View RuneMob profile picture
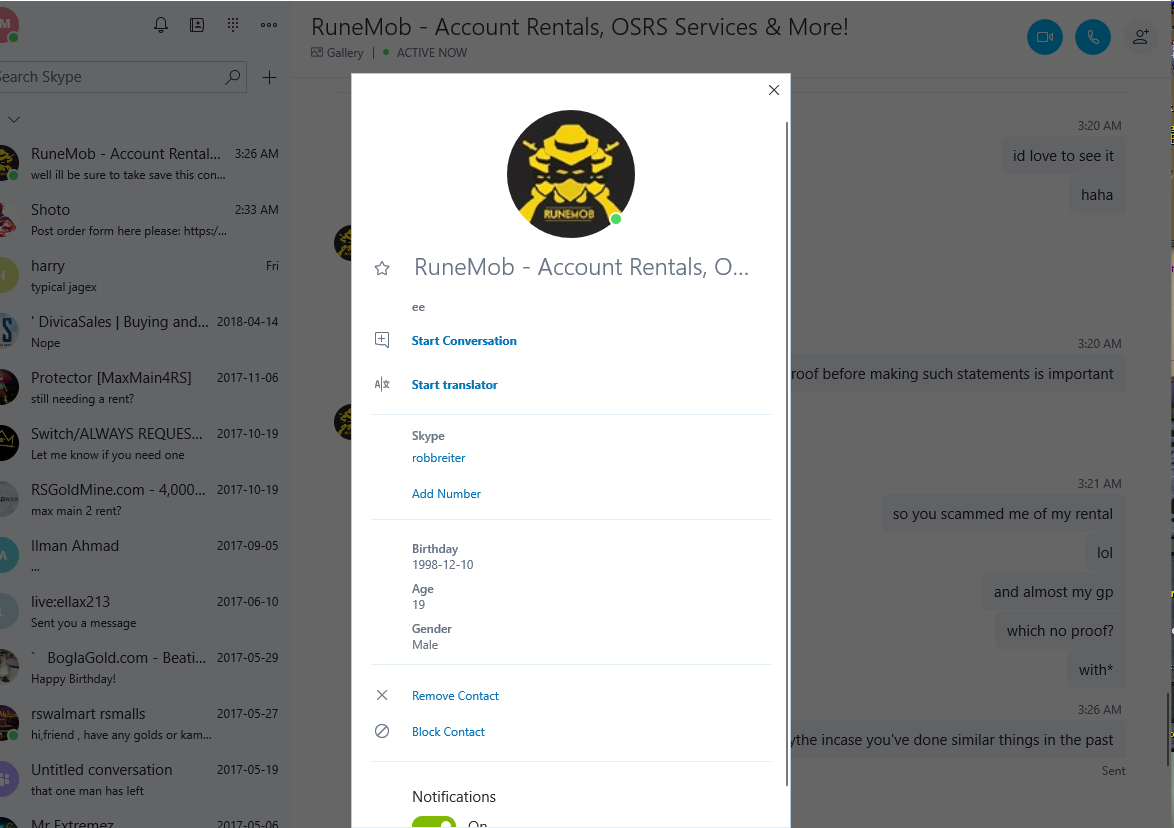 coord(571,174)
